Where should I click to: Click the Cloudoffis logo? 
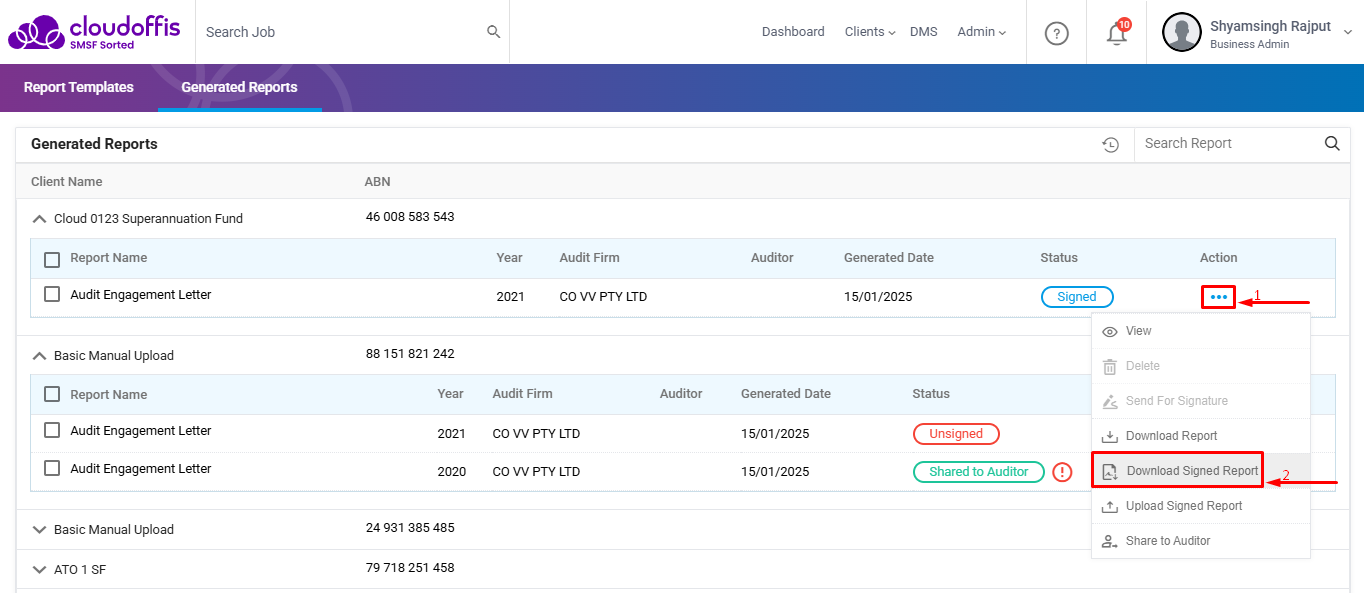(94, 32)
